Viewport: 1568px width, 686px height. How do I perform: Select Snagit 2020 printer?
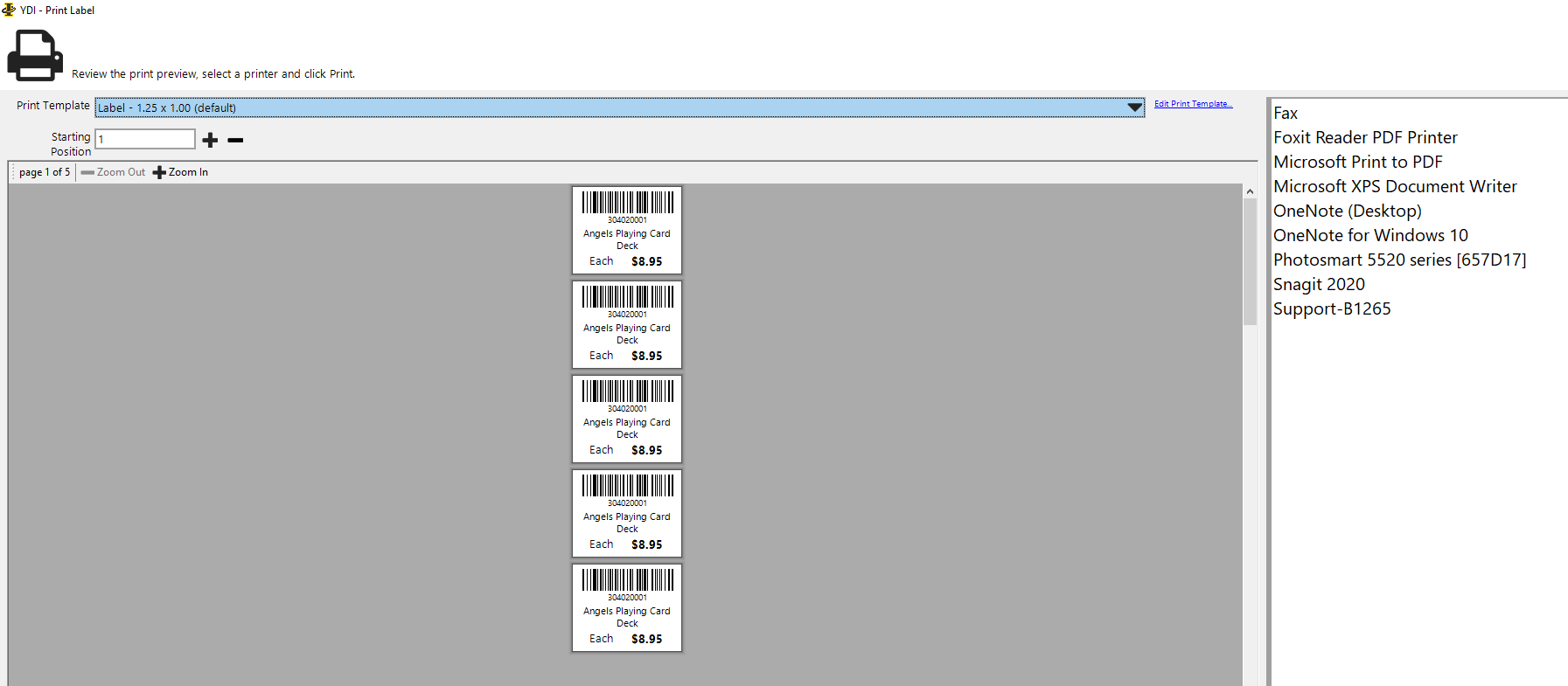(1319, 285)
